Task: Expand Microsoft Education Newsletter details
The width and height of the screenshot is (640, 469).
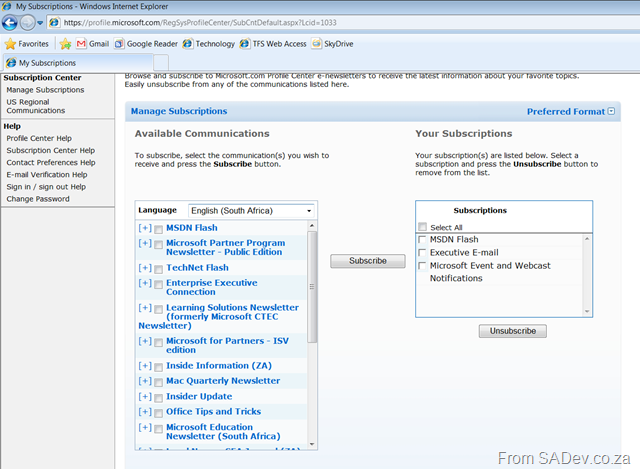Action: point(145,427)
